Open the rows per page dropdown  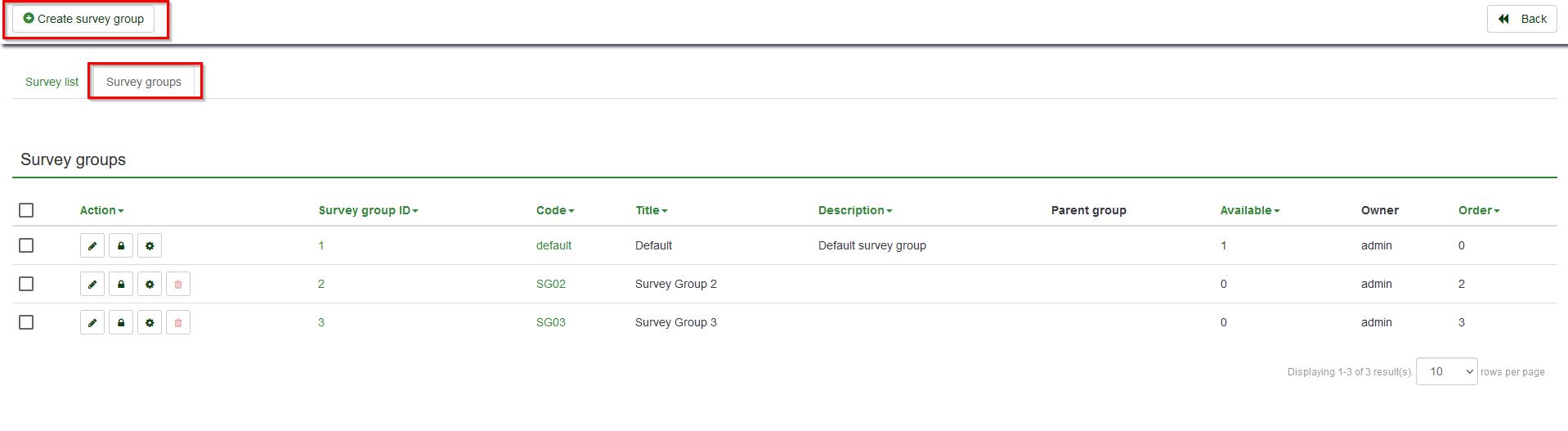(1446, 371)
